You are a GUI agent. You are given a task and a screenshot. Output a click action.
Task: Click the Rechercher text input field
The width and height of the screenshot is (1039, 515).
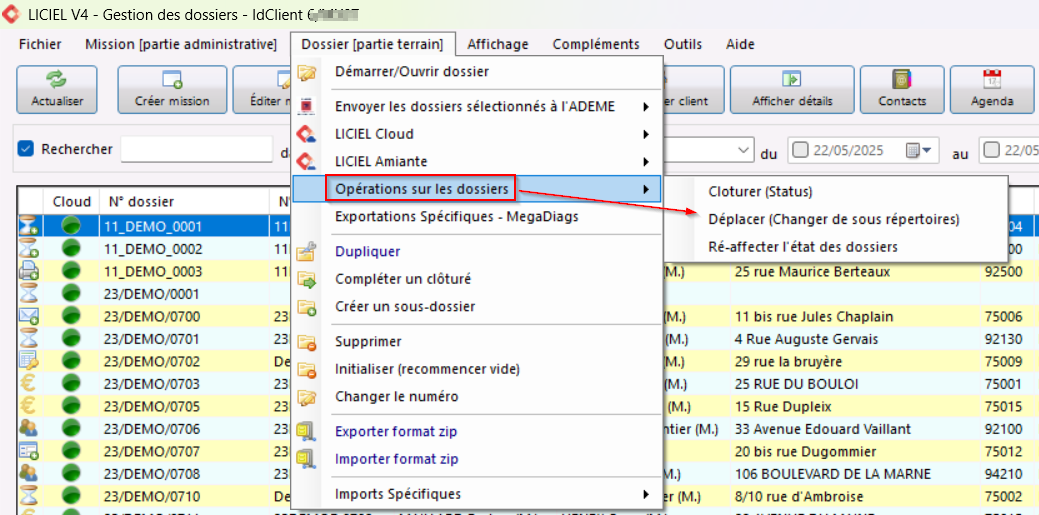point(196,149)
